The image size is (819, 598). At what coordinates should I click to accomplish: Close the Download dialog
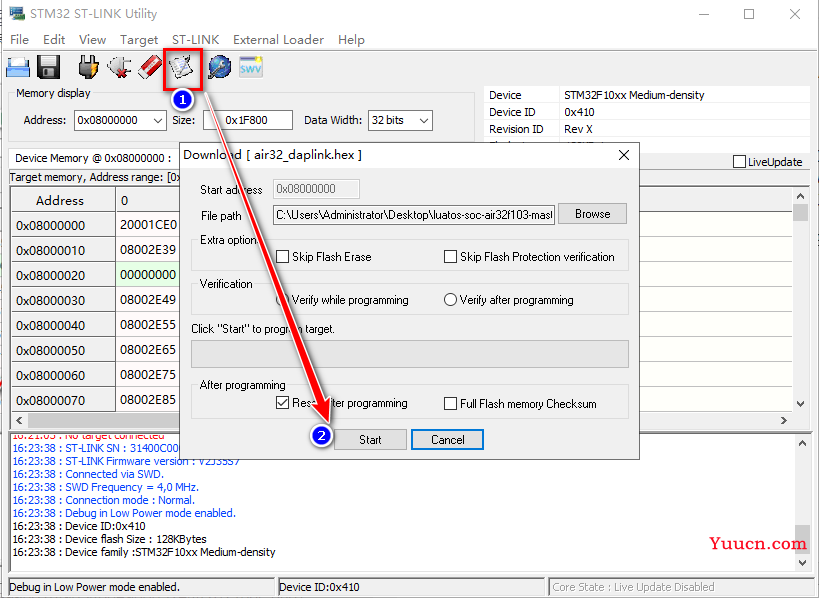[624, 155]
